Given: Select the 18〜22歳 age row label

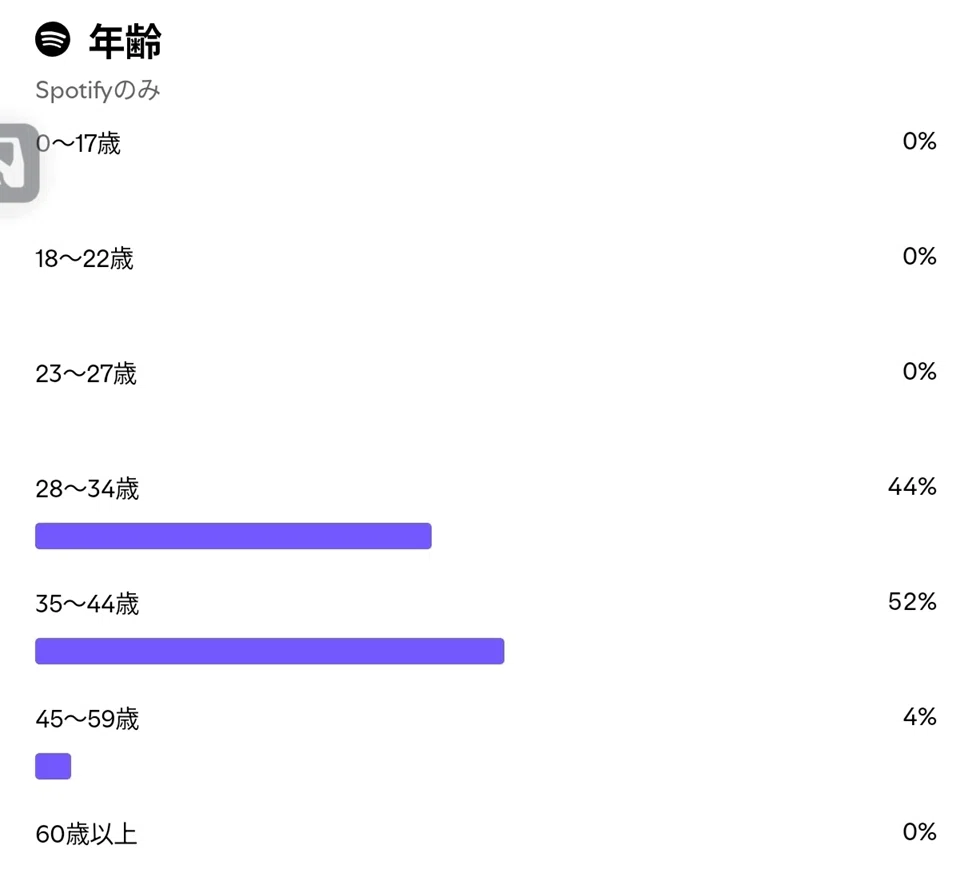Looking at the screenshot, I should point(84,259).
